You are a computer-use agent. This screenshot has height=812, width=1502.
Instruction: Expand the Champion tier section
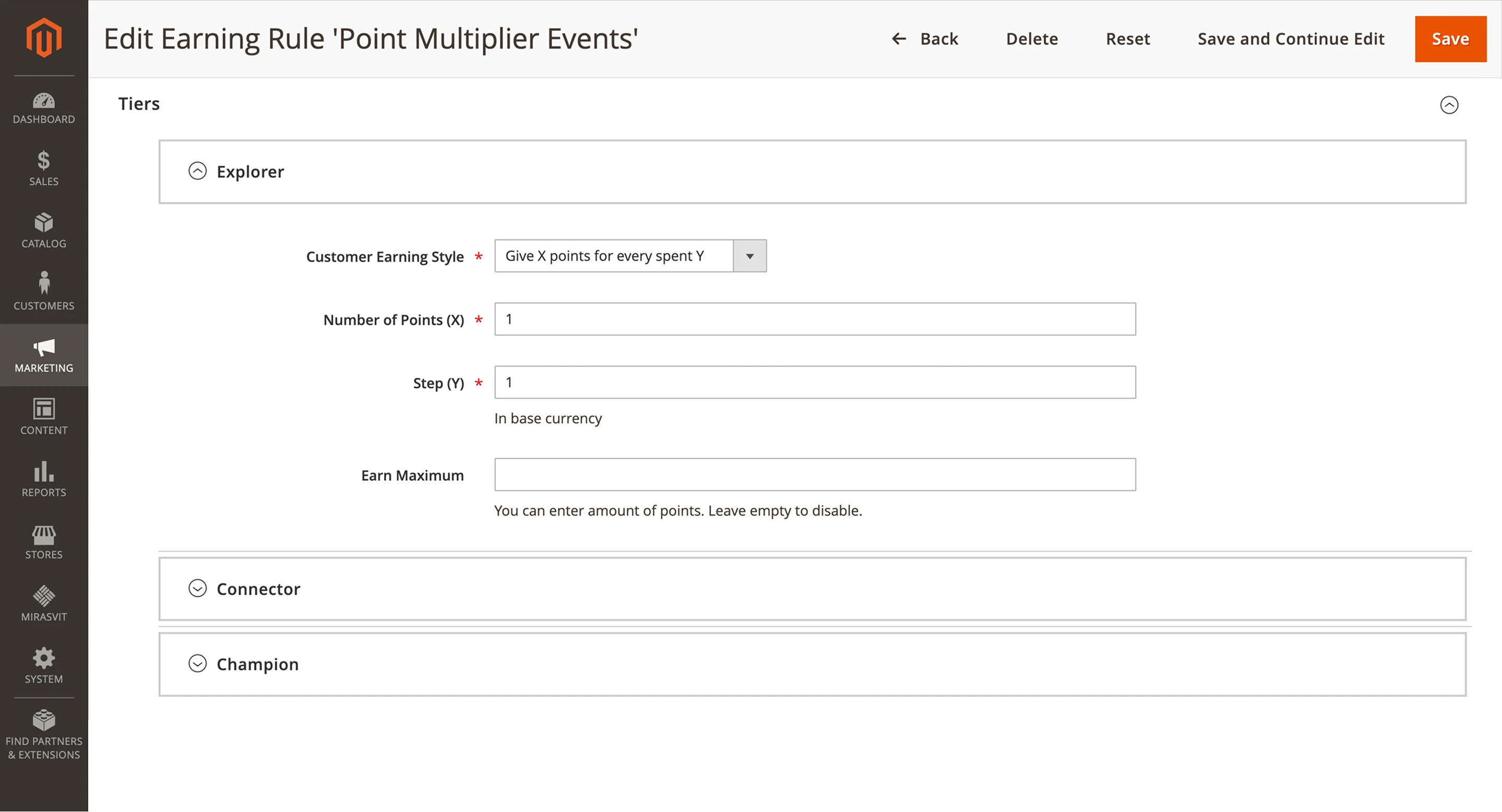point(198,664)
